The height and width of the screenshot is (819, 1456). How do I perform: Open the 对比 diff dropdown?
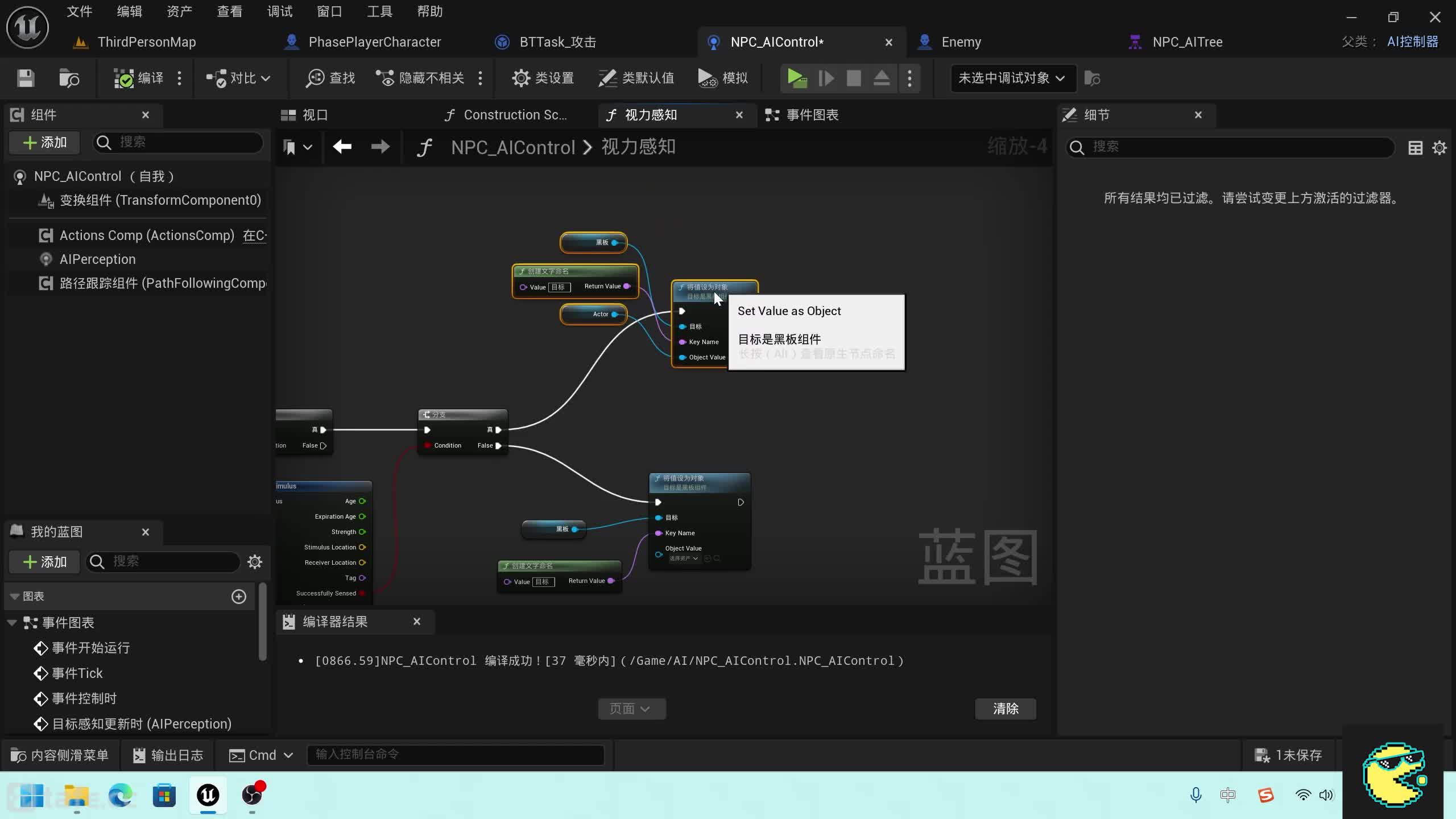(238, 78)
